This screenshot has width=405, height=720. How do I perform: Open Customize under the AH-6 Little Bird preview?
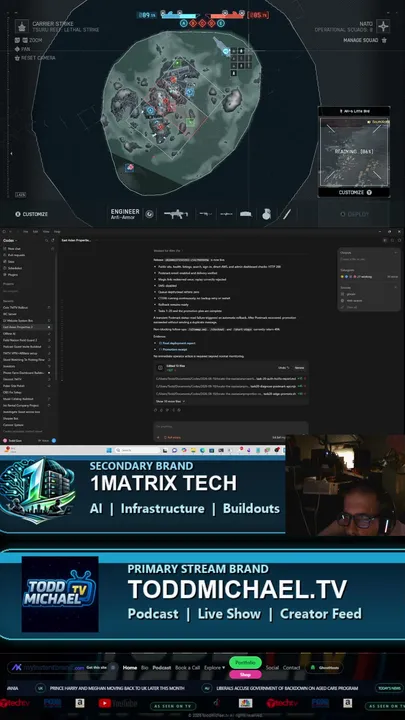(x=354, y=192)
